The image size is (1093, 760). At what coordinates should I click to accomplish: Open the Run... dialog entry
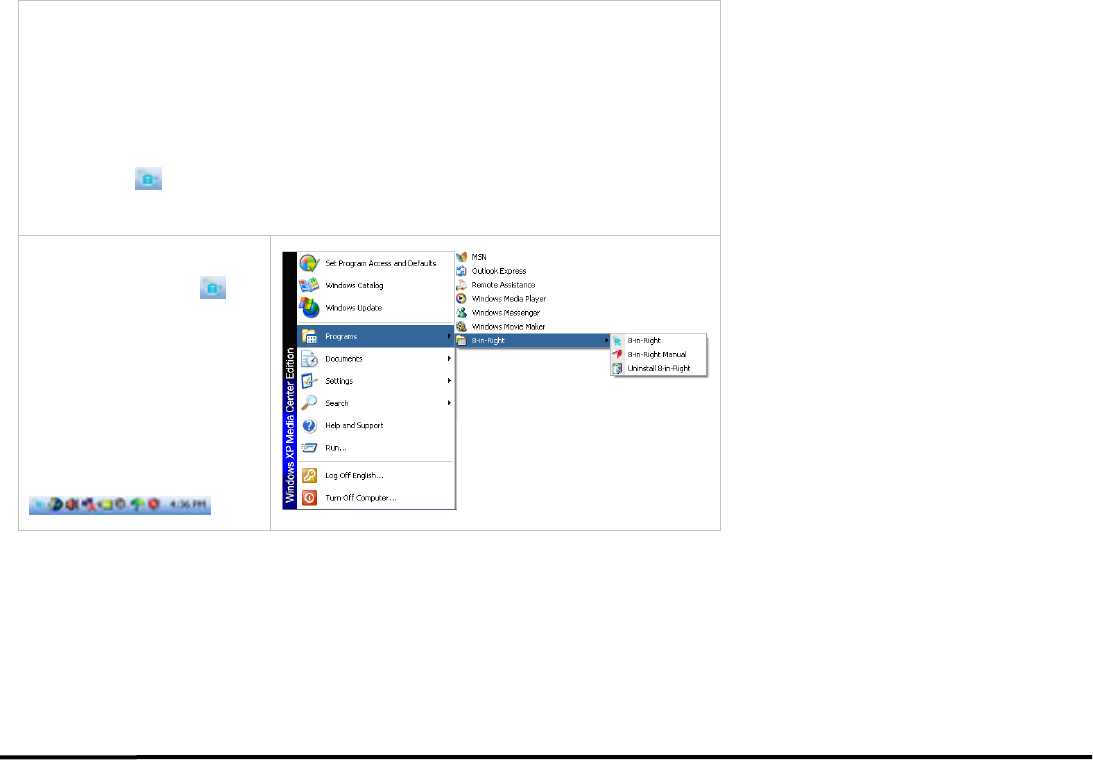(x=376, y=448)
